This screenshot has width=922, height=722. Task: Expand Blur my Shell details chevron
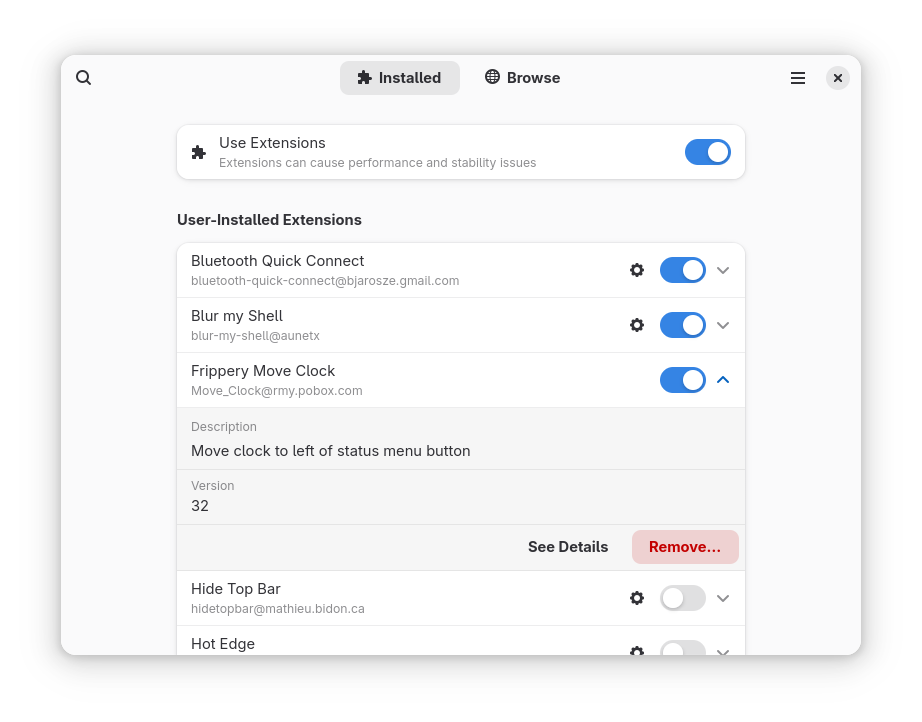[x=724, y=325]
